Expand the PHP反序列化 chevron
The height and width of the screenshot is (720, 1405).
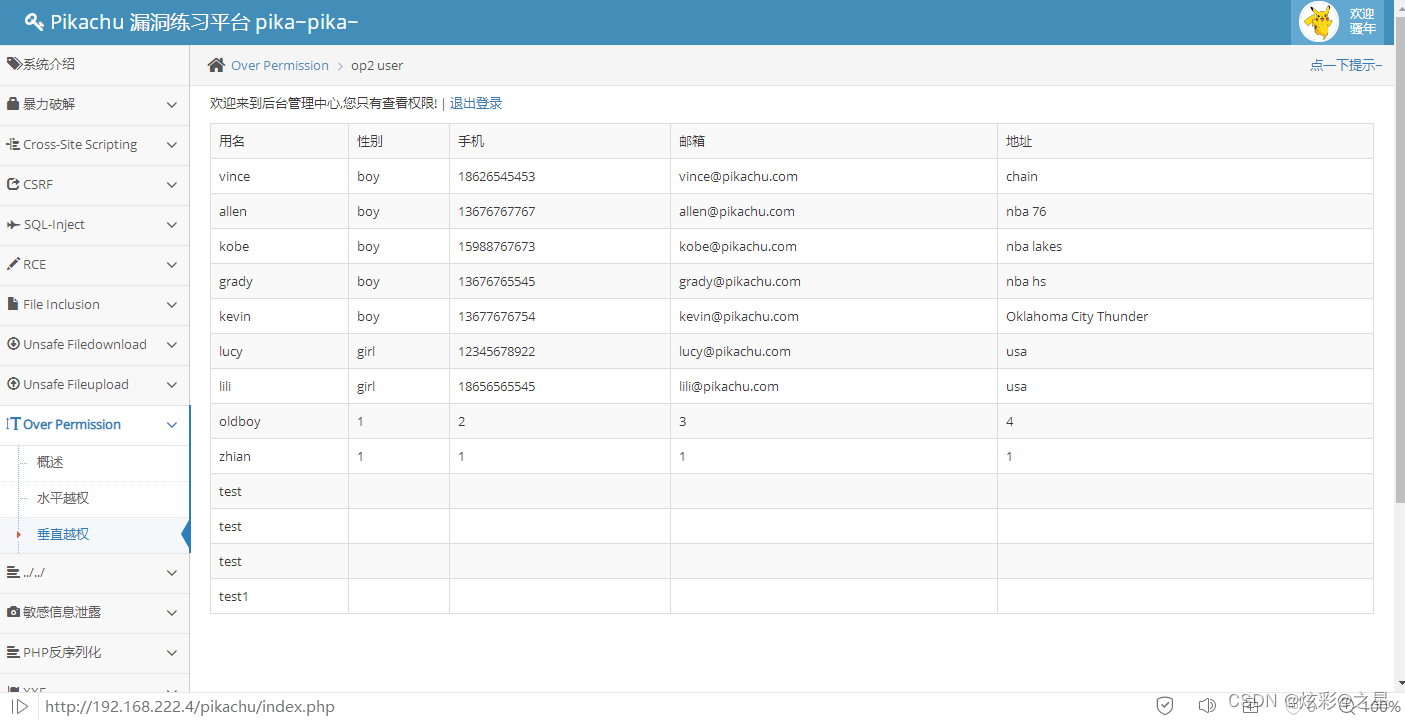click(x=172, y=652)
